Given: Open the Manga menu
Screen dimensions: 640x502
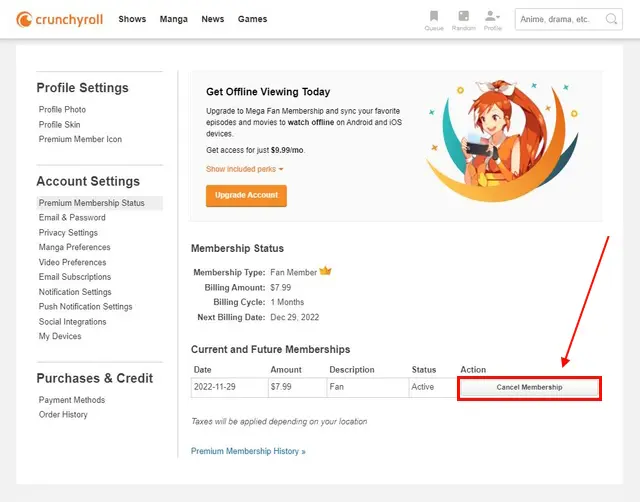Looking at the screenshot, I should 173,19.
